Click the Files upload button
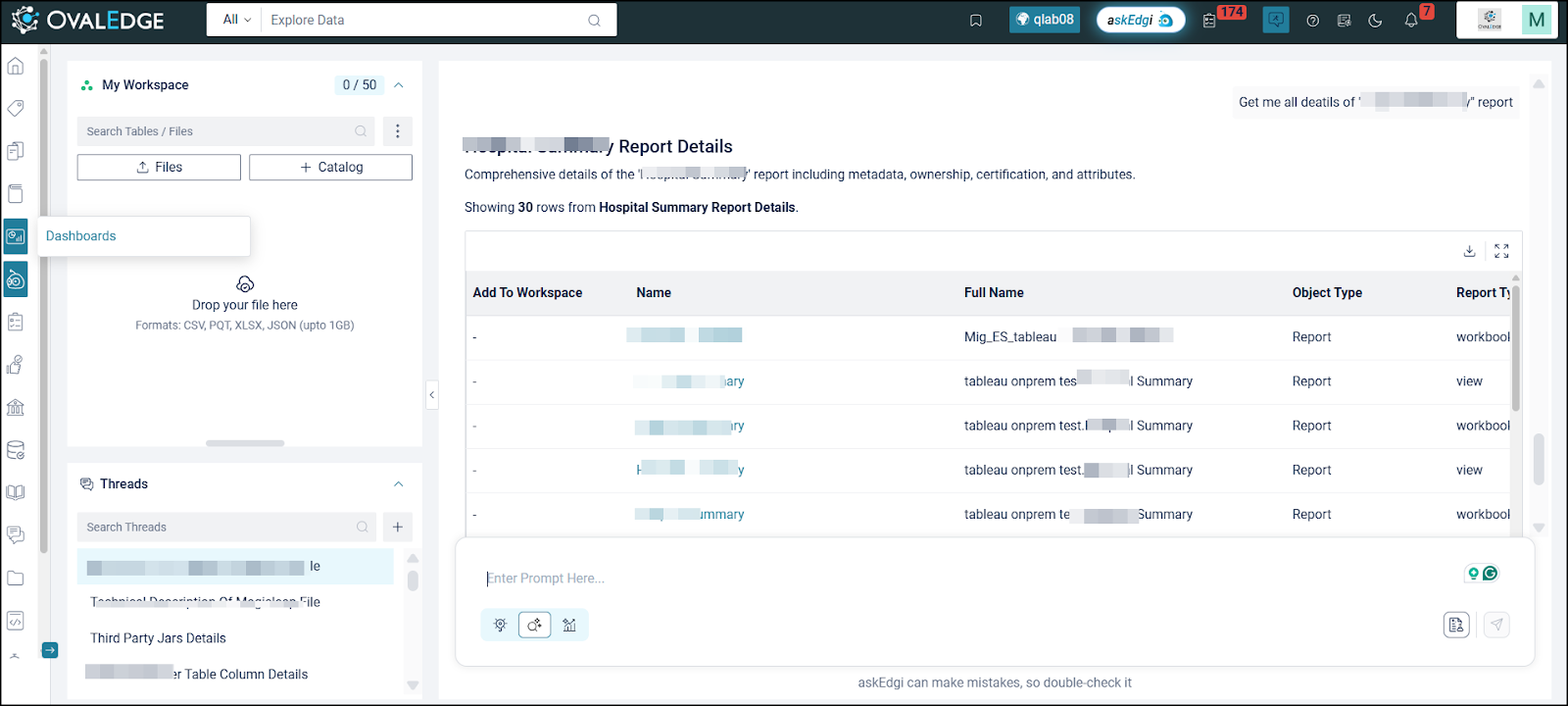This screenshot has height=706, width=1568. pyautogui.click(x=159, y=168)
